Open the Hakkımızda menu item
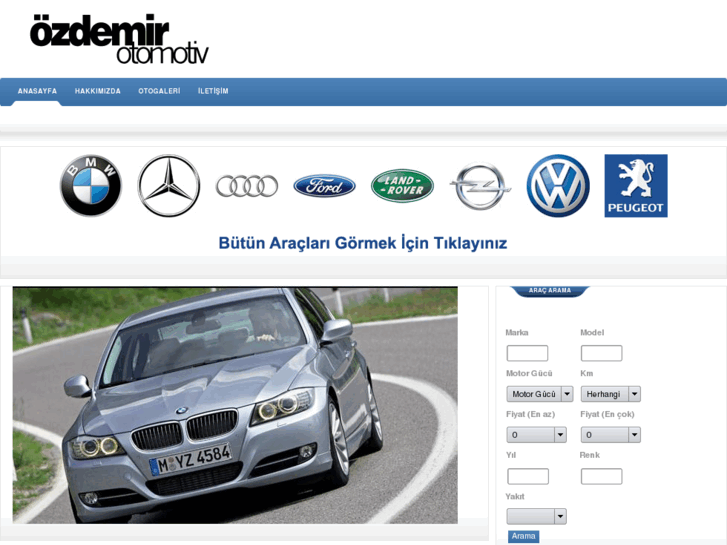Screen dimensions: 727x545 coord(98,91)
